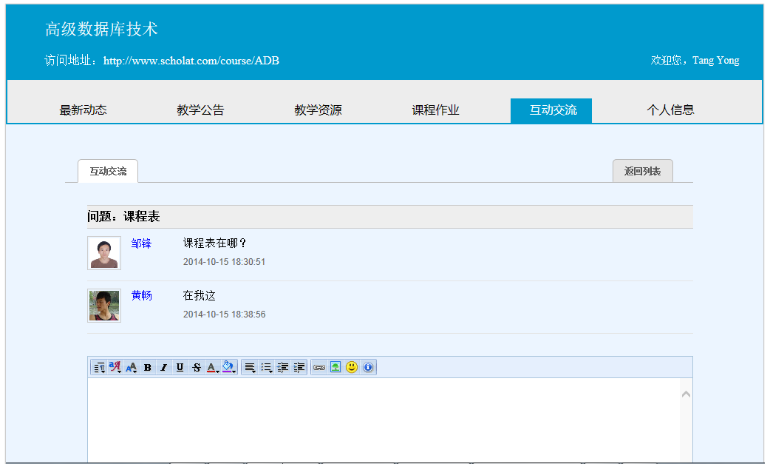Go to the 最新动态 tab
The height and width of the screenshot is (464, 770).
pos(83,110)
